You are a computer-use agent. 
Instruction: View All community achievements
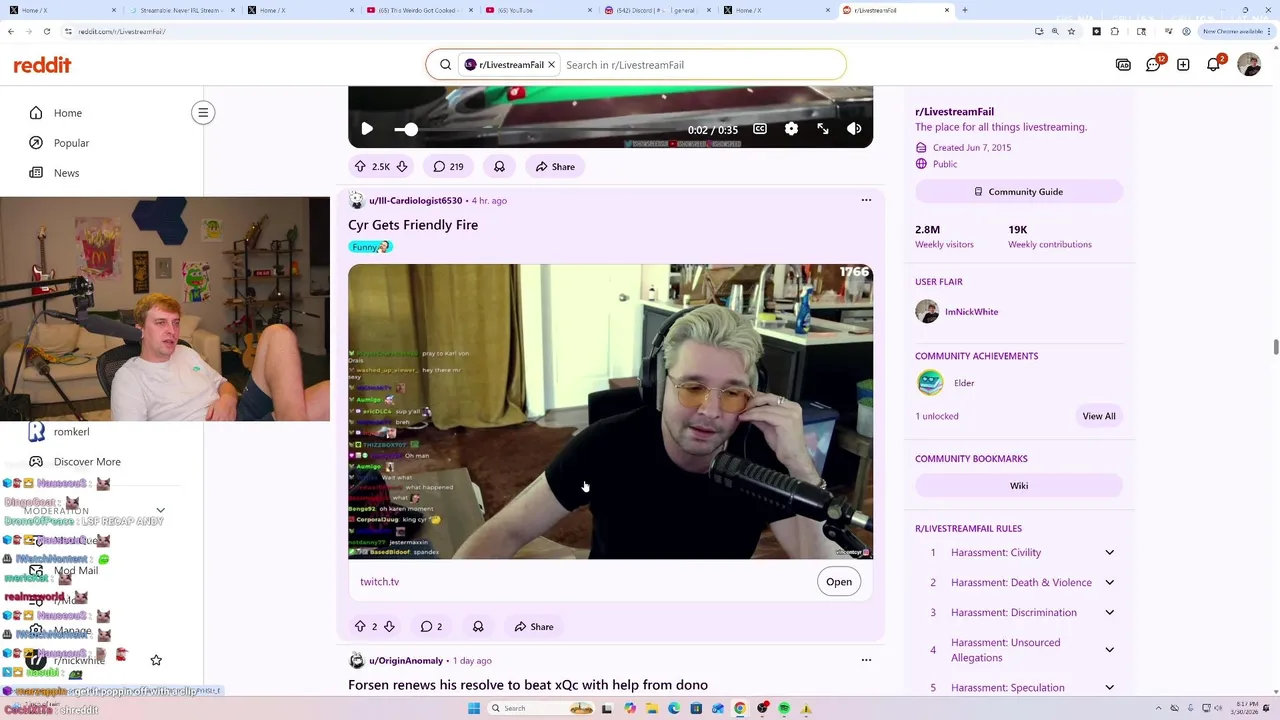1098,416
